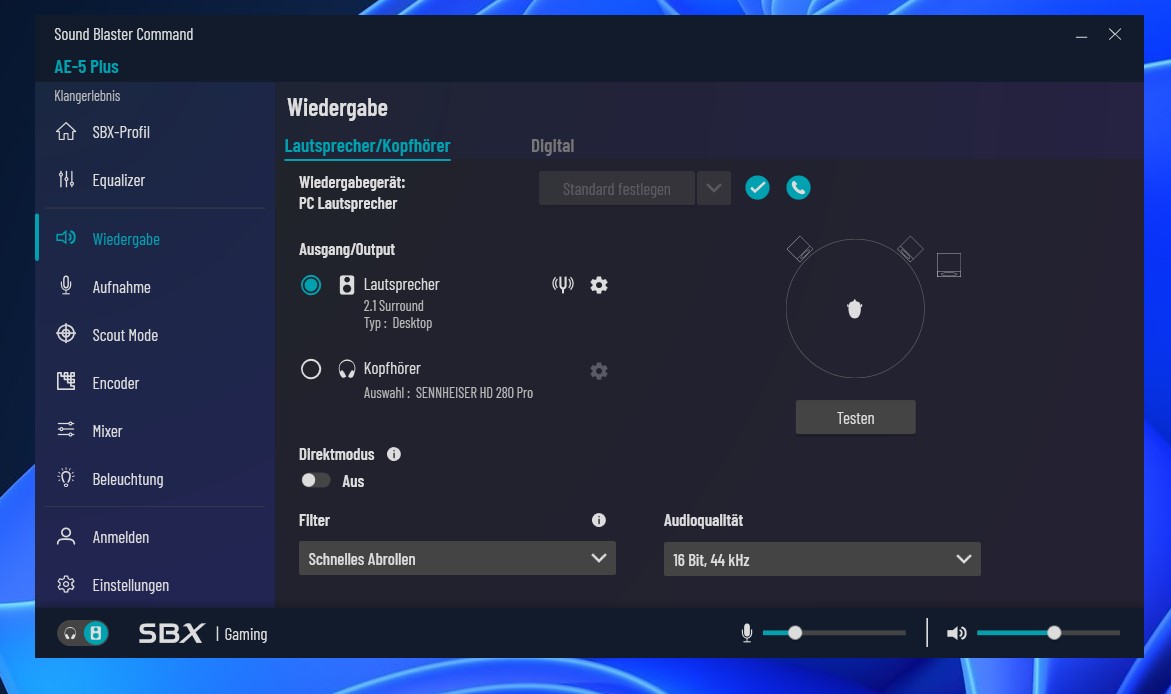Mute microphone via bottom bar mic icon
The image size is (1171, 694).
746,633
